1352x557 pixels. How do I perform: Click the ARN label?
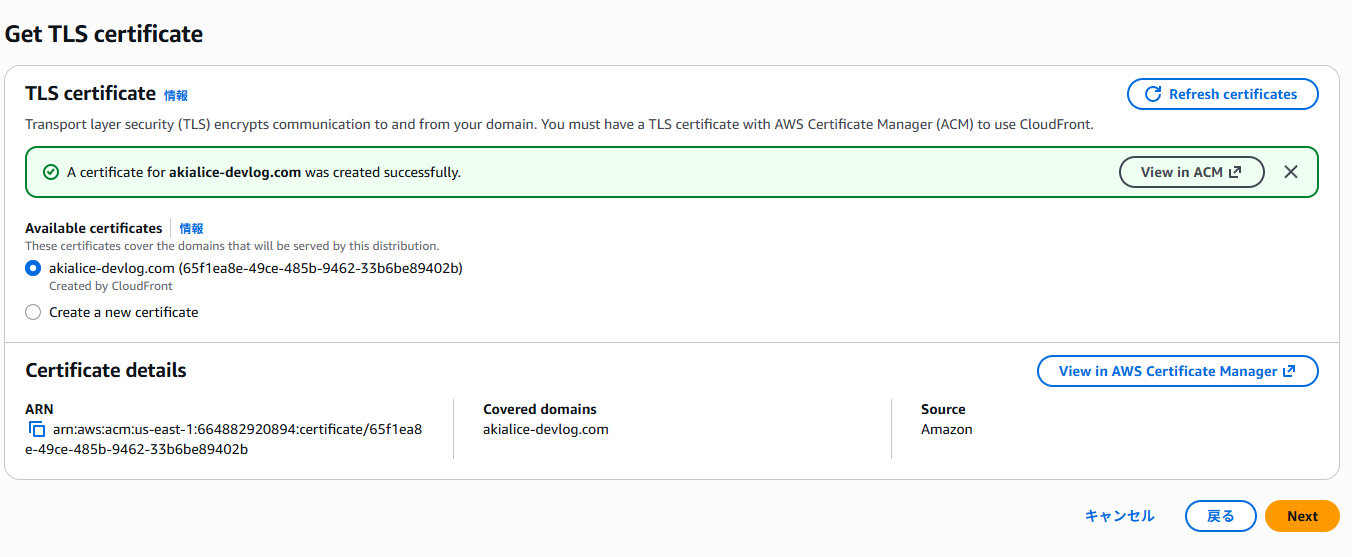coord(39,409)
